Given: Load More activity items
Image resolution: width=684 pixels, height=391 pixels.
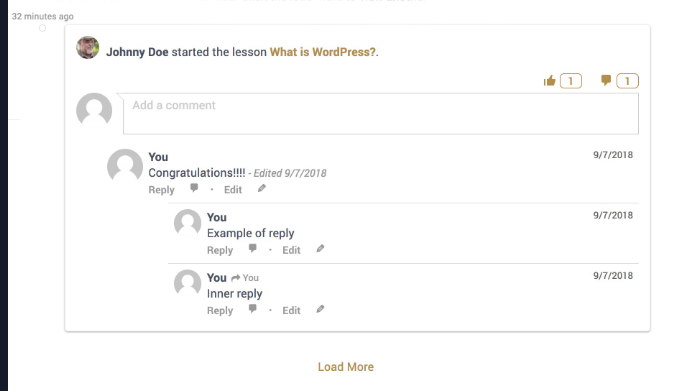Looking at the screenshot, I should [x=346, y=367].
